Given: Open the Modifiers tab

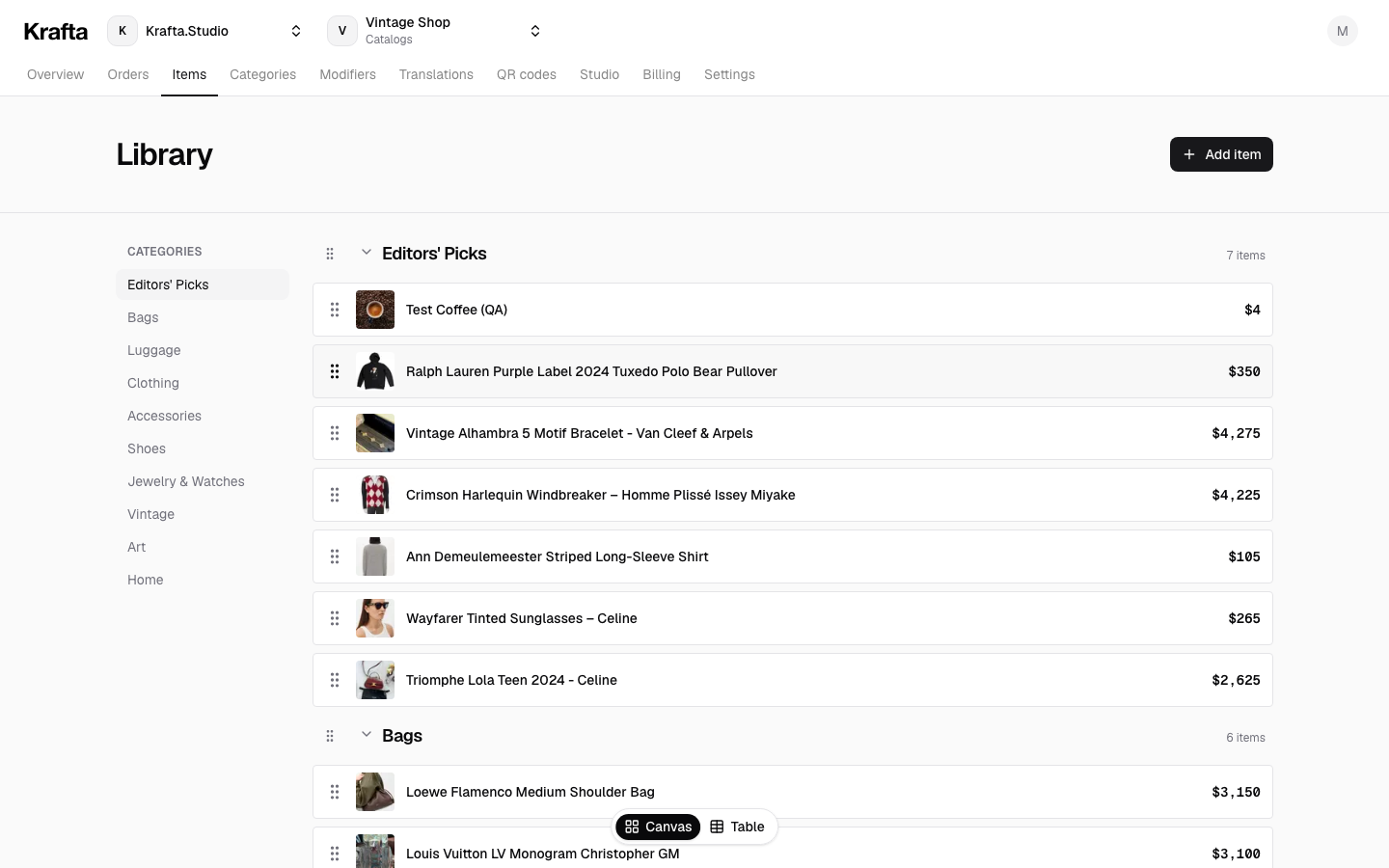Looking at the screenshot, I should 347,74.
